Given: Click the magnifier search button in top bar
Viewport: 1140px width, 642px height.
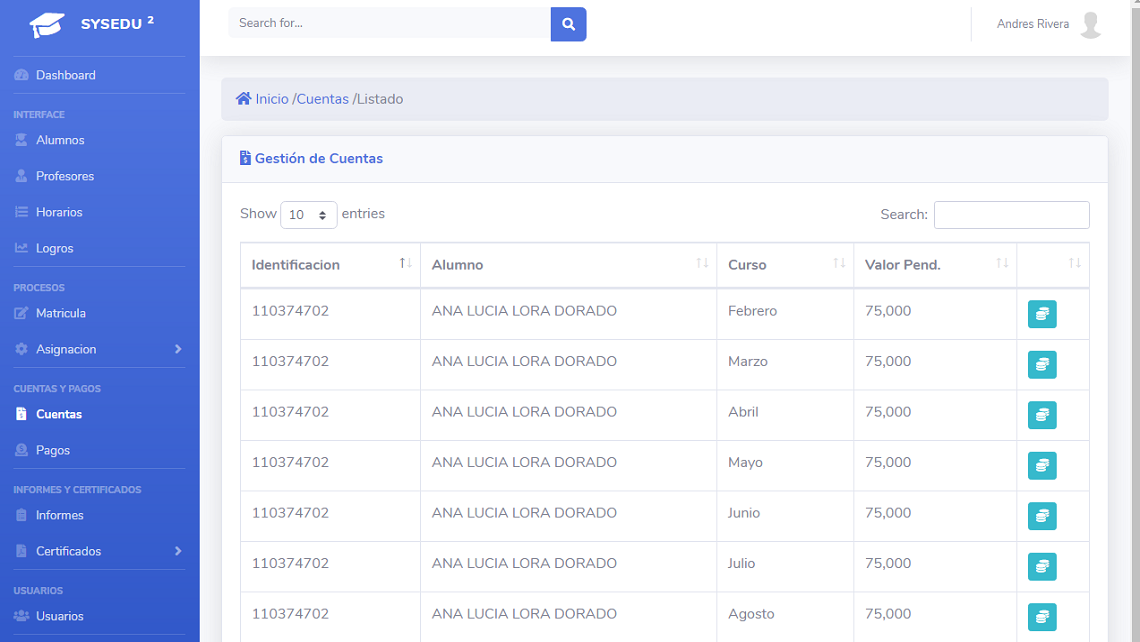Looking at the screenshot, I should point(568,24).
